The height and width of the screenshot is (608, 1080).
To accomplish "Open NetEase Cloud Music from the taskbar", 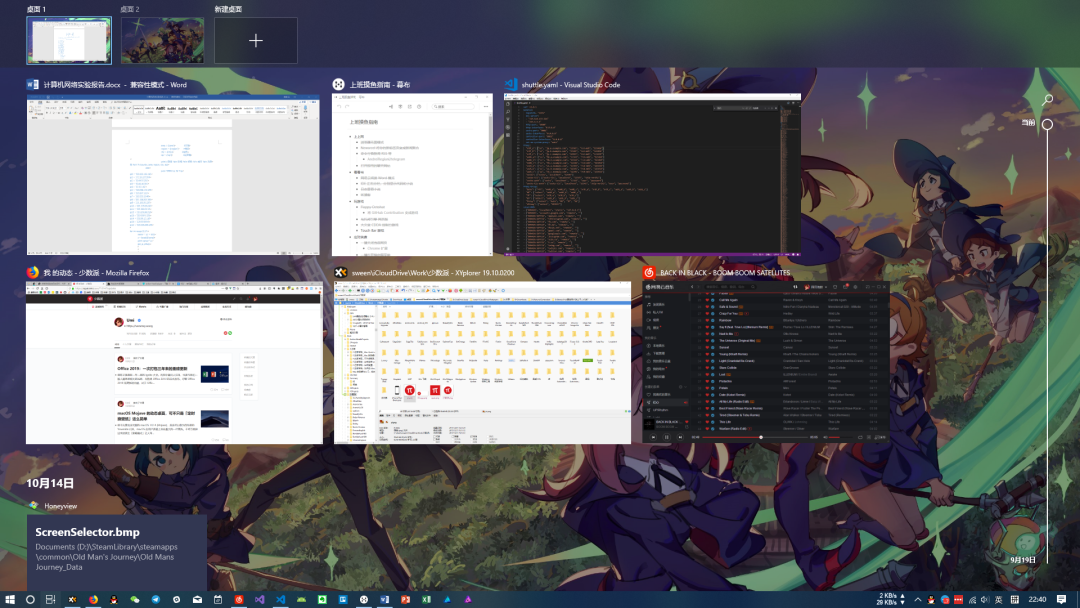I will click(x=239, y=600).
